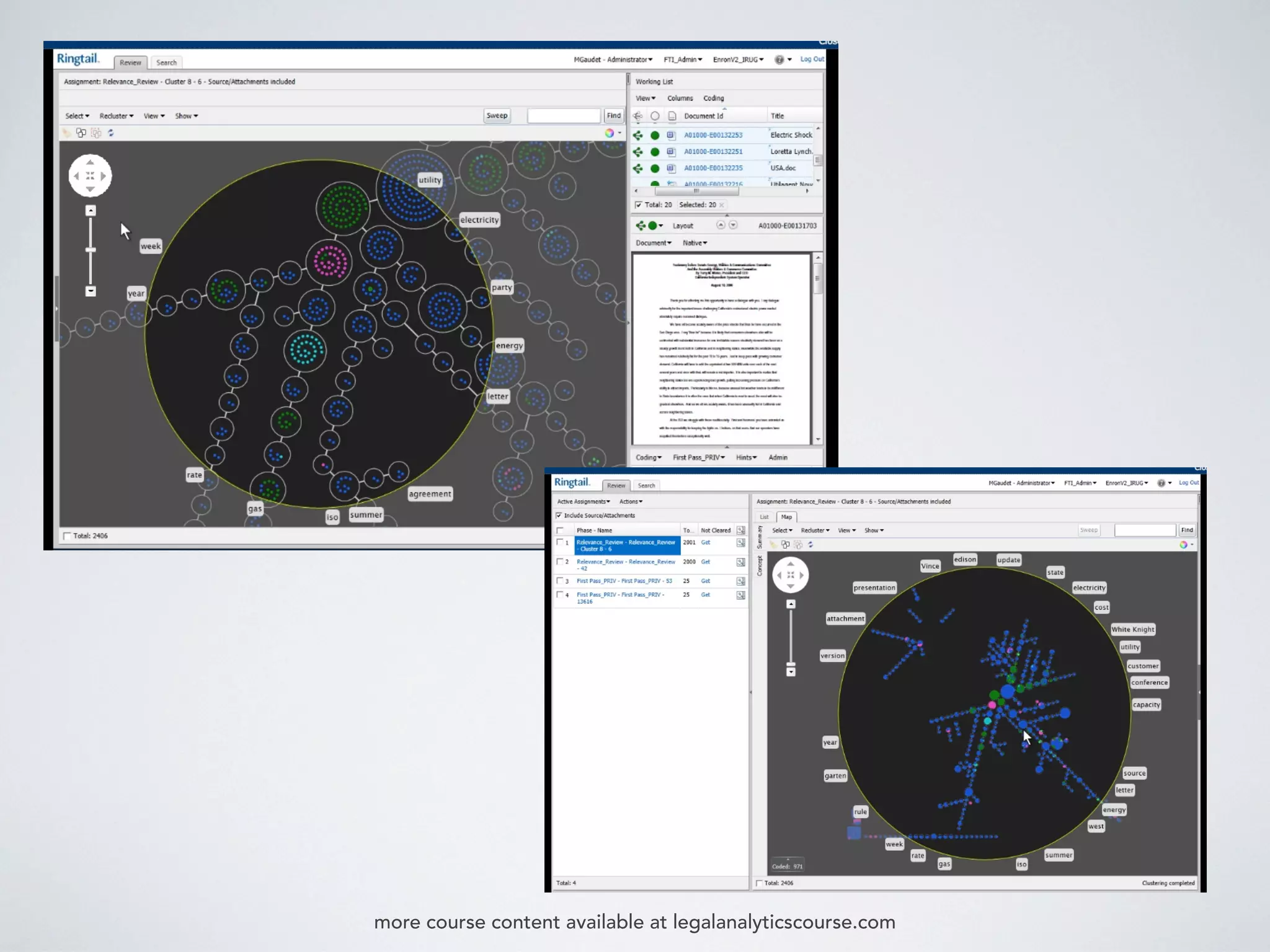Check the box for assignment row 2

coord(560,562)
